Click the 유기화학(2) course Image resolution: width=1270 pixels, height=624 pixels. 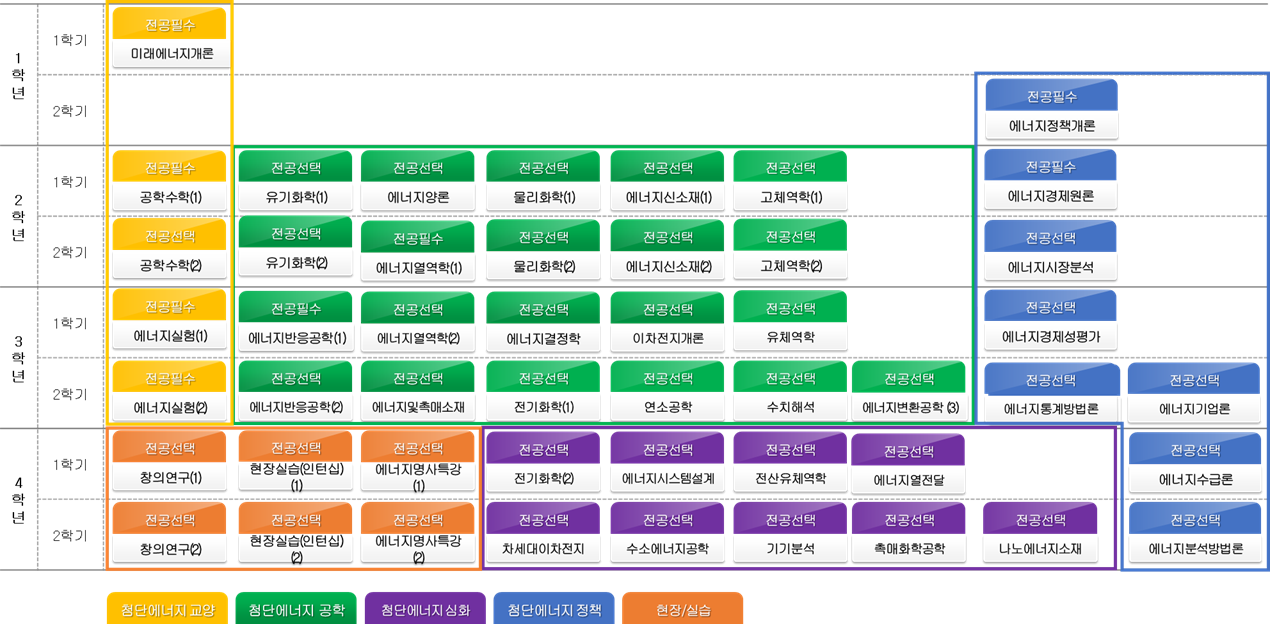point(295,249)
